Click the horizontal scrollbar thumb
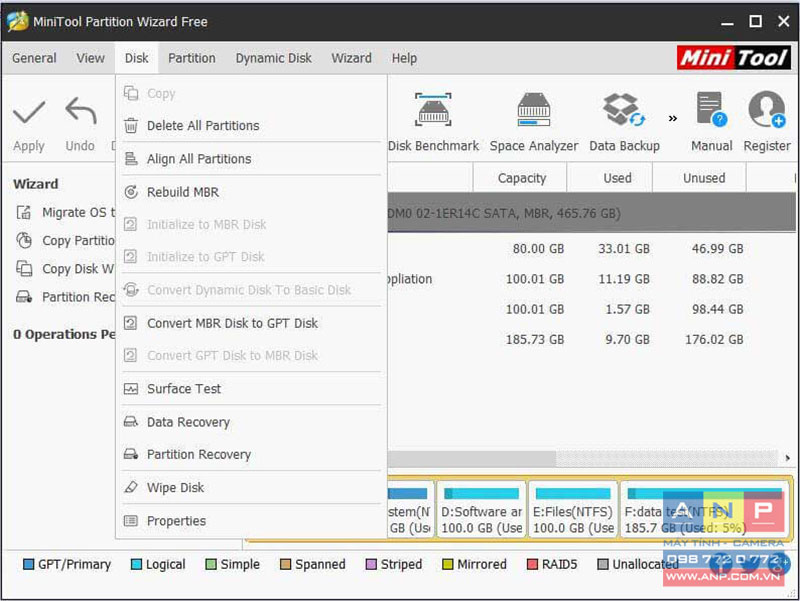Screen dimensions: 800x601 point(471,458)
